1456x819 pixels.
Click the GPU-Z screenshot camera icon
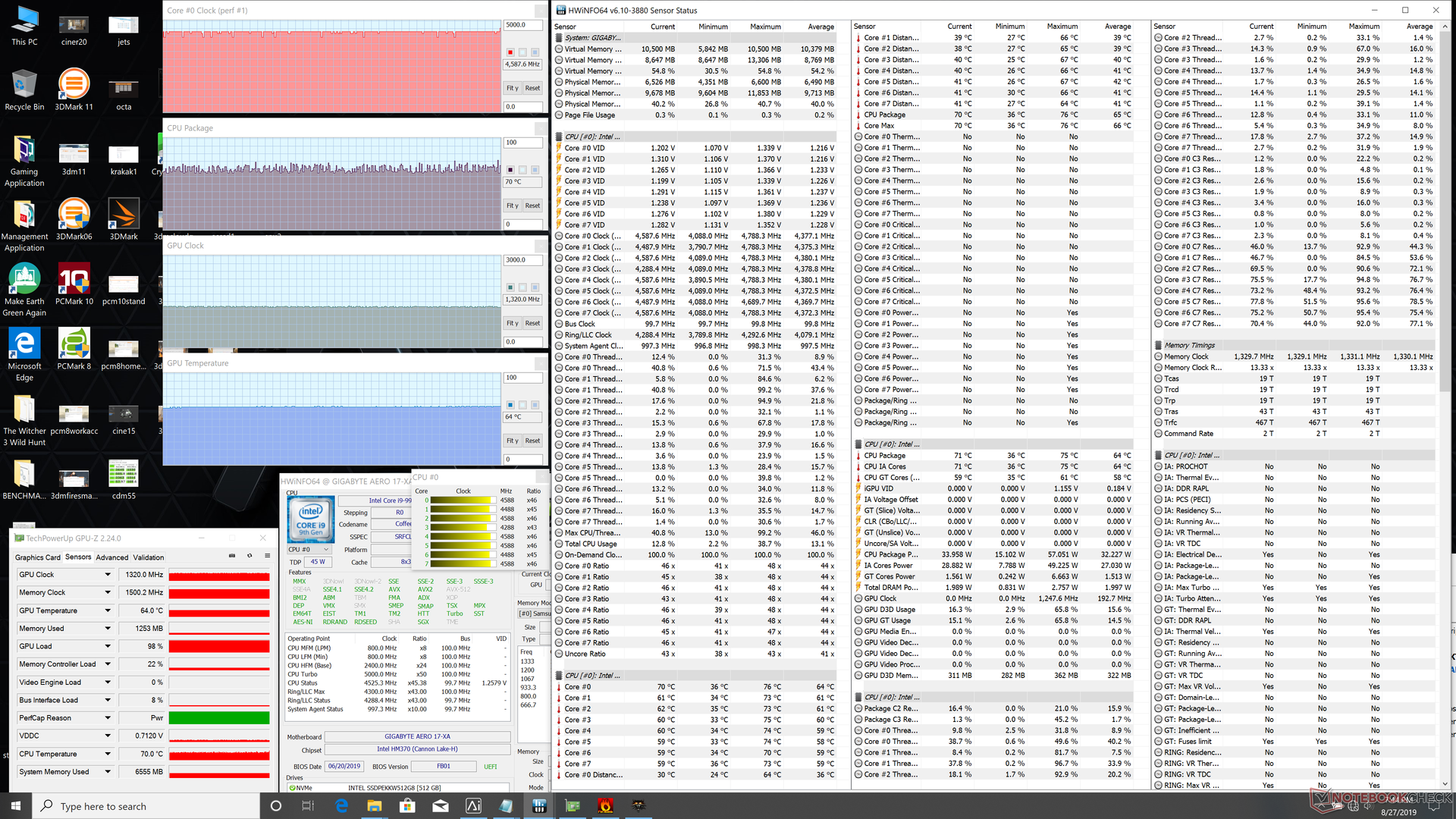[x=232, y=556]
